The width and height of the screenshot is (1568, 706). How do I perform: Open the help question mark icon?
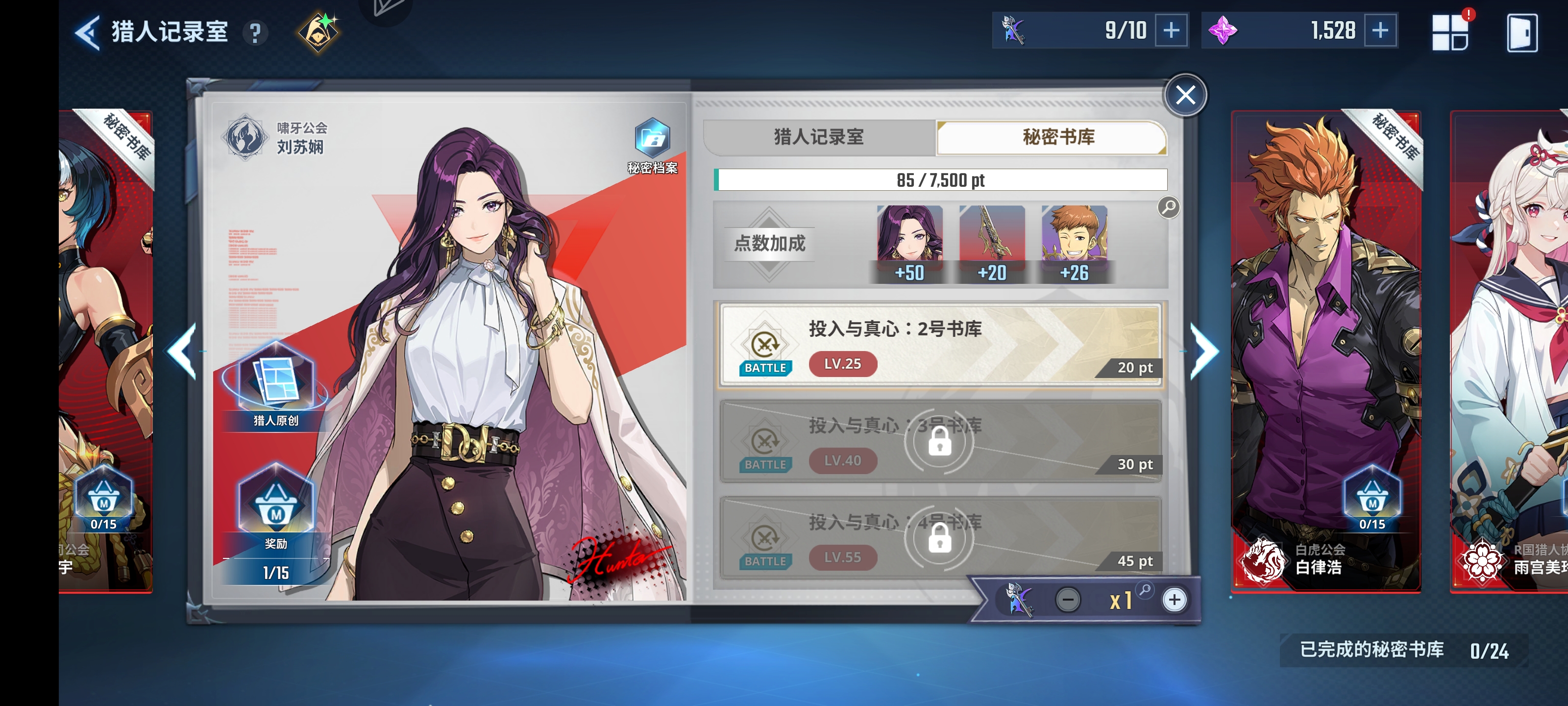pos(255,33)
